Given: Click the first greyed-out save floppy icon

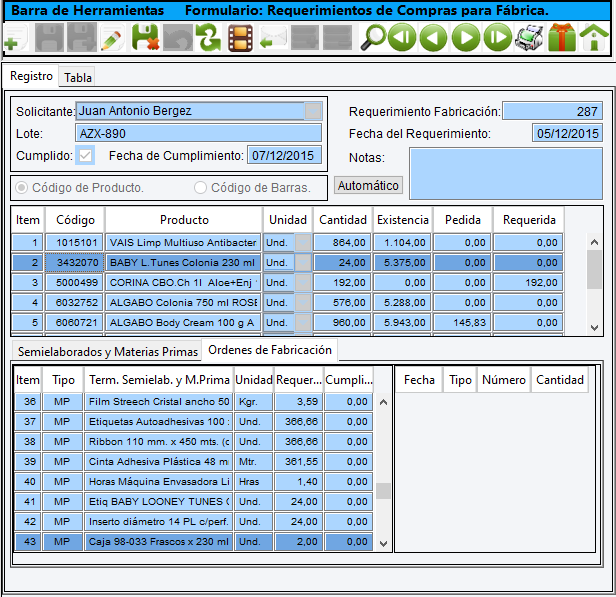Looking at the screenshot, I should [49, 38].
